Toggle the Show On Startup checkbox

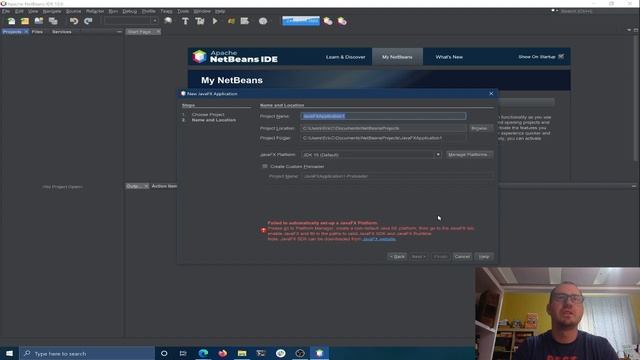pos(561,56)
